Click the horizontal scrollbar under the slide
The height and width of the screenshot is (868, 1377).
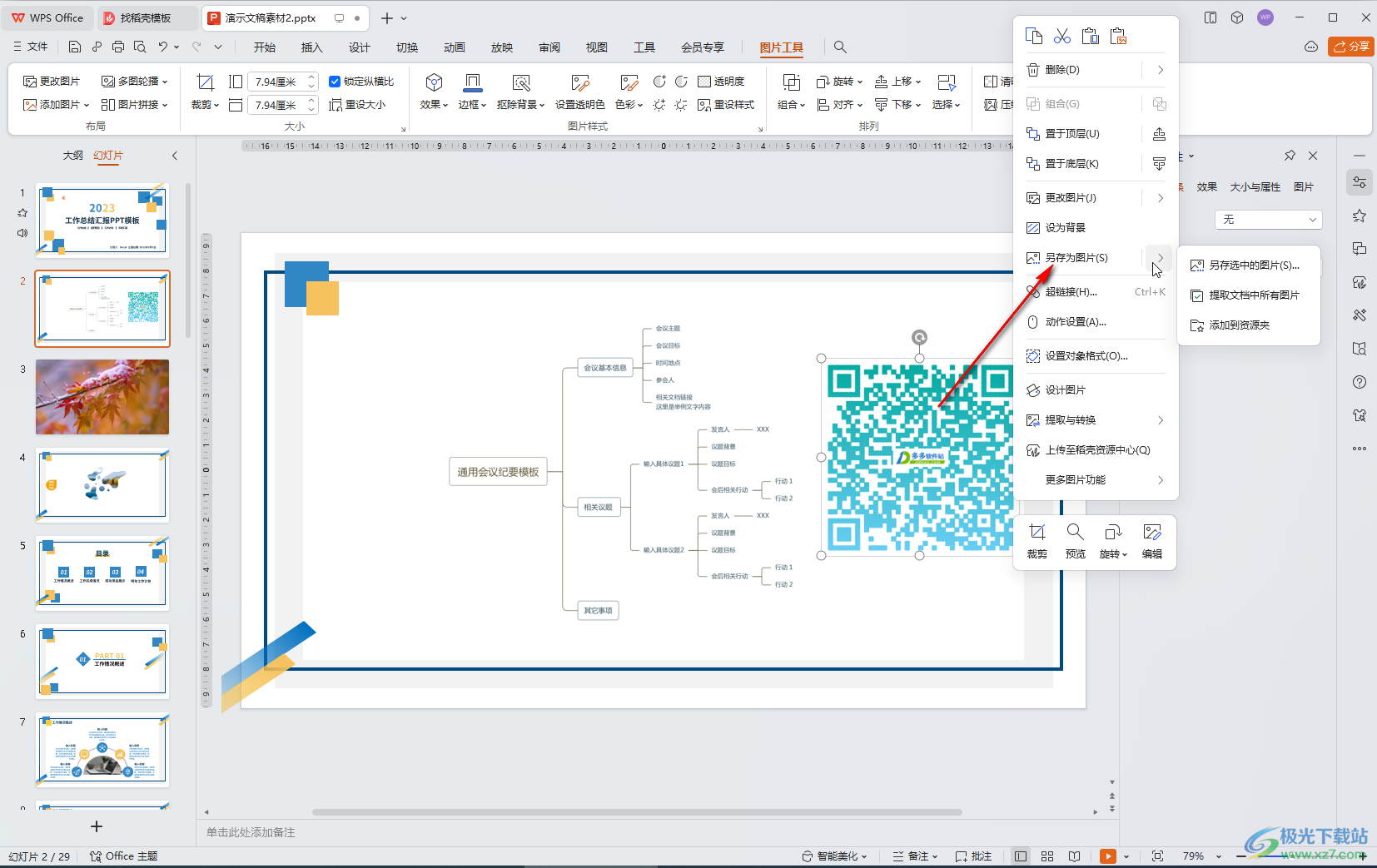click(x=637, y=812)
